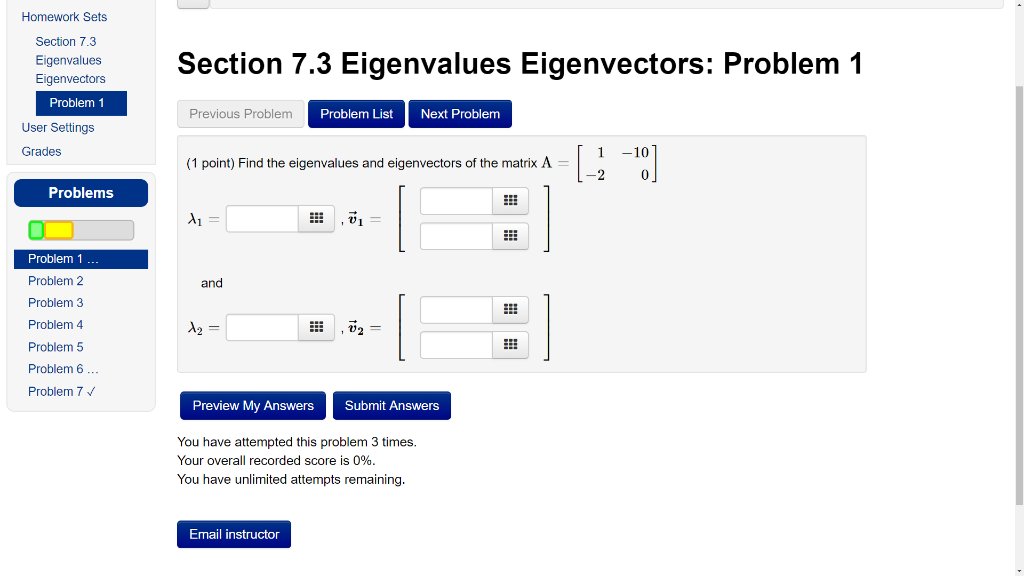This screenshot has width=1024, height=576.
Task: Open the keypad for v2's second entry
Action: point(510,344)
